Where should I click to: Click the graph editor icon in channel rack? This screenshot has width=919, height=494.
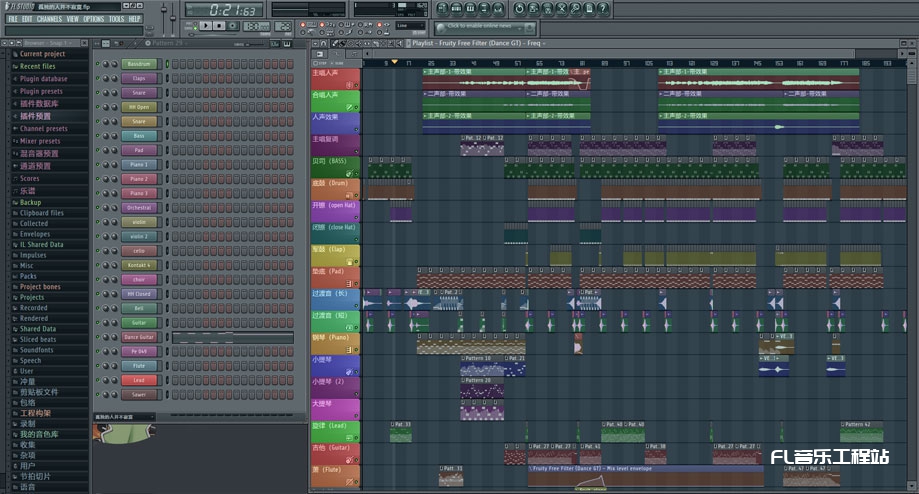pyautogui.click(x=275, y=44)
